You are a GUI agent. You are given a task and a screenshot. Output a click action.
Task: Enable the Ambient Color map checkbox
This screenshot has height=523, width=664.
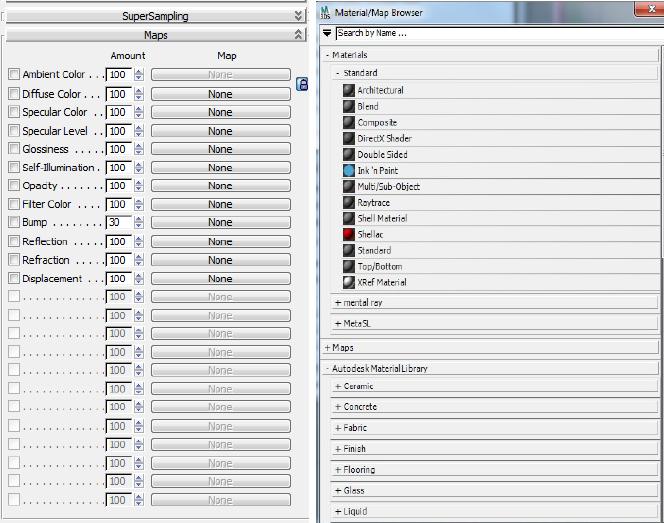click(14, 74)
